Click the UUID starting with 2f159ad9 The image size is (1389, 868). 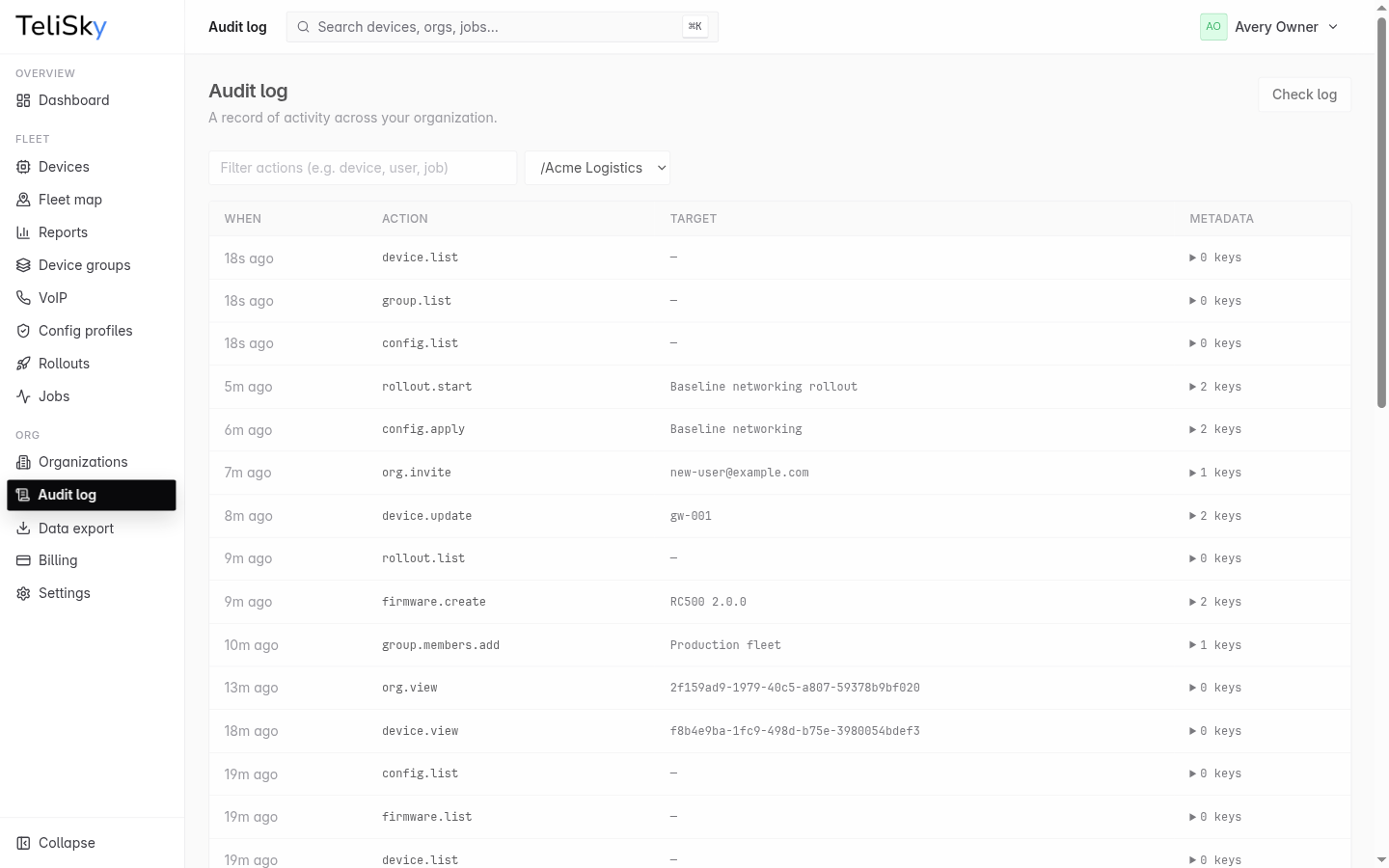[795, 688]
